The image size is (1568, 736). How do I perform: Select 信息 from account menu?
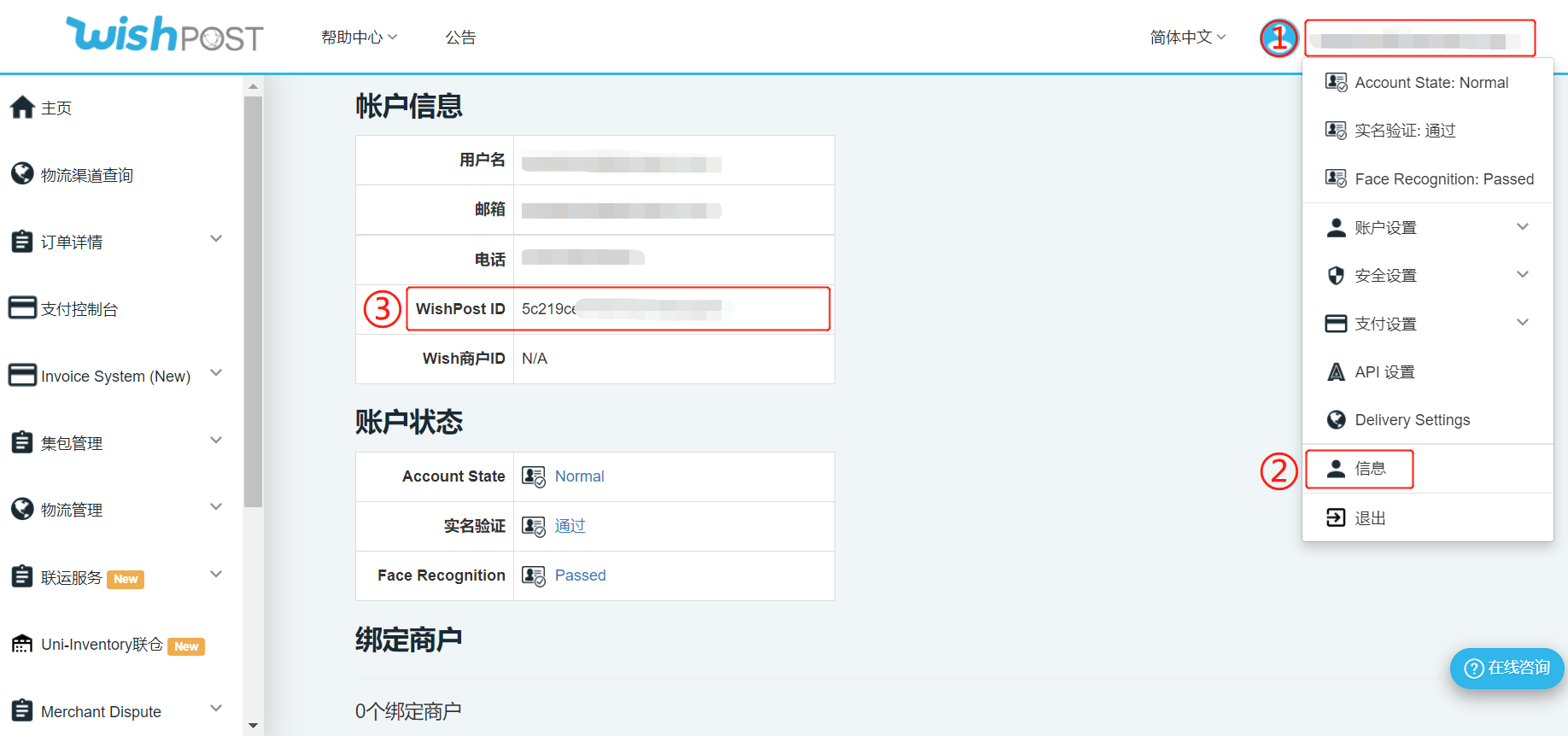[x=1370, y=469]
